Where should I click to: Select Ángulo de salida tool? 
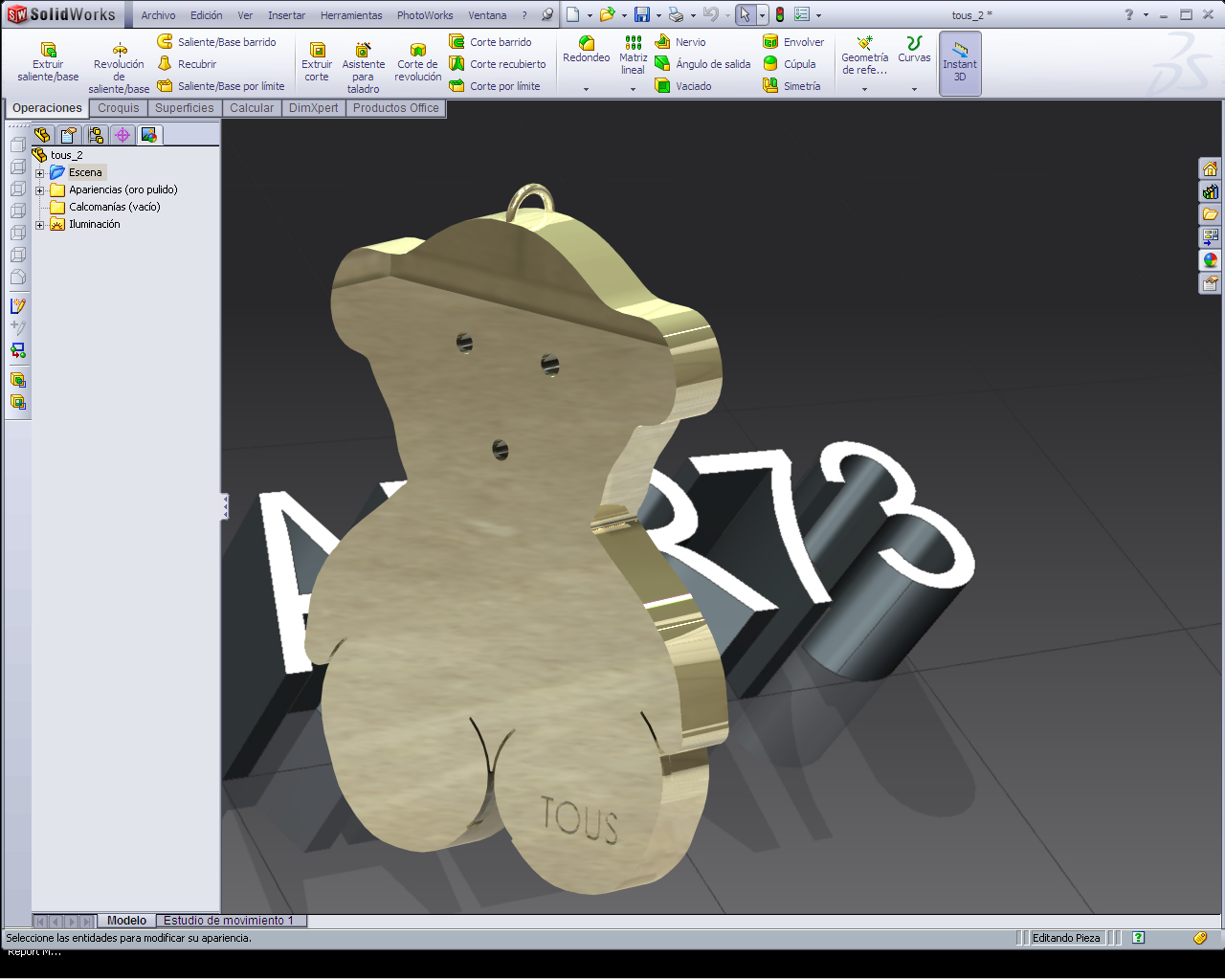click(703, 64)
